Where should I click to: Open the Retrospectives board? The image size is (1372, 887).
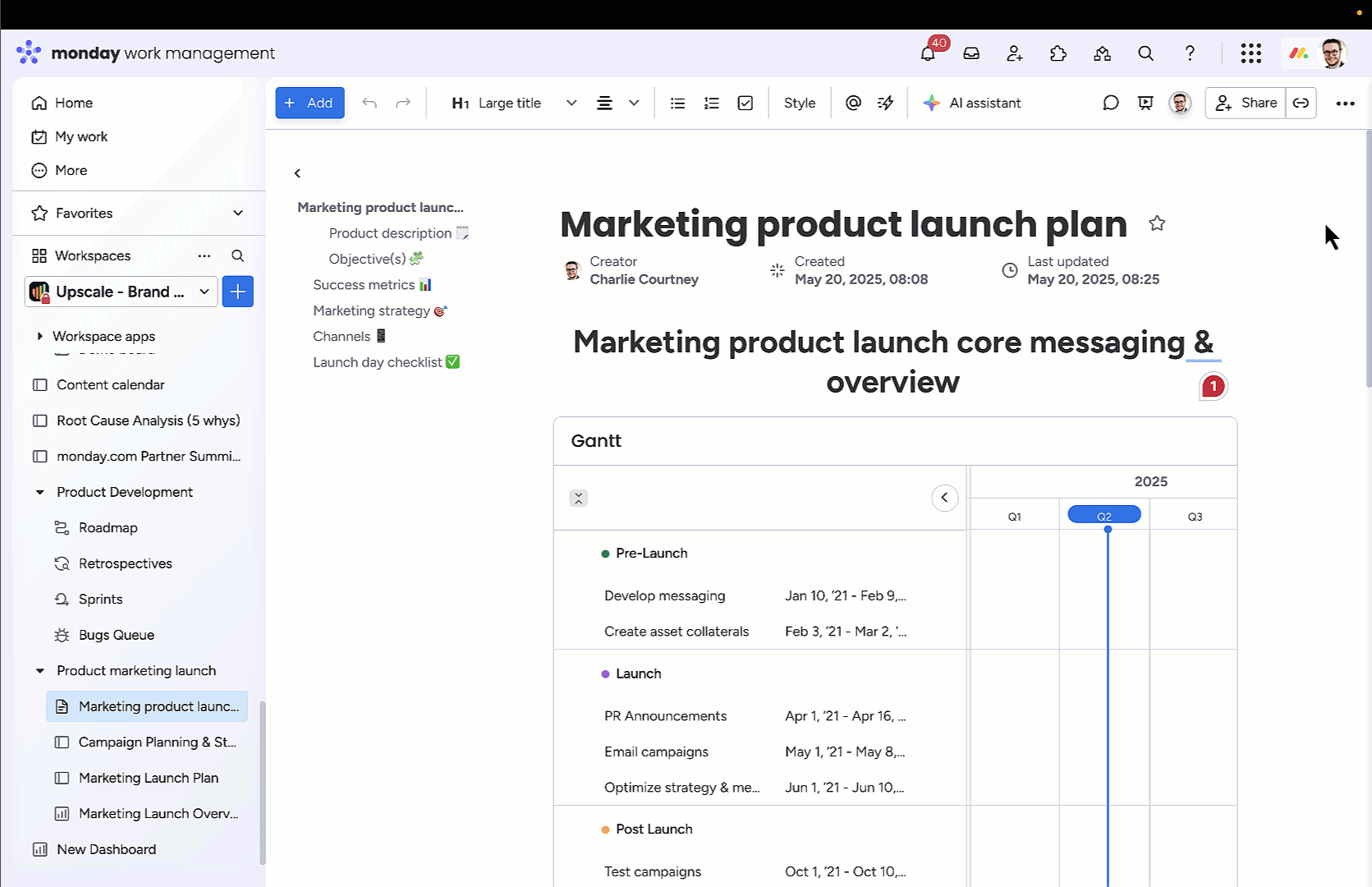click(x=126, y=563)
